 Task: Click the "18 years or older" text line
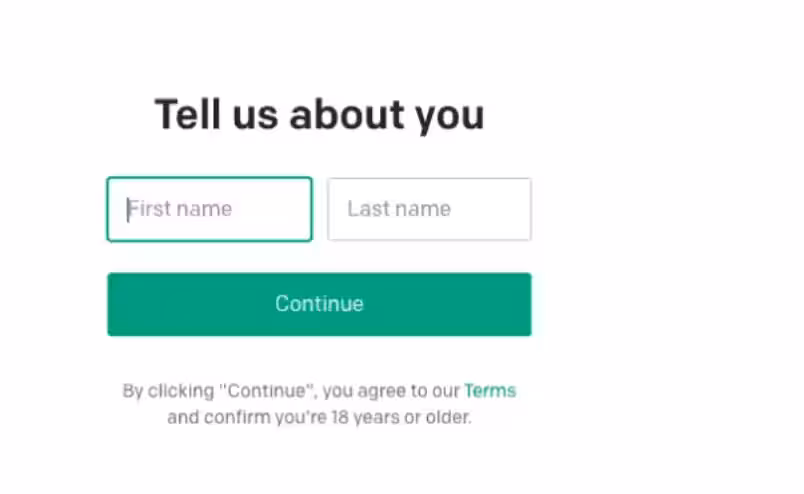click(x=319, y=417)
